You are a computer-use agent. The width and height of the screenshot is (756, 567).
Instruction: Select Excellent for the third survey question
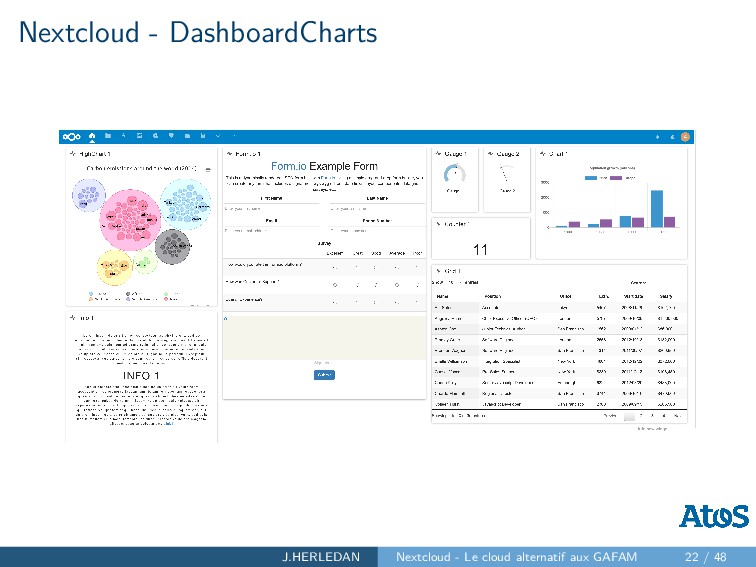pyautogui.click(x=335, y=302)
